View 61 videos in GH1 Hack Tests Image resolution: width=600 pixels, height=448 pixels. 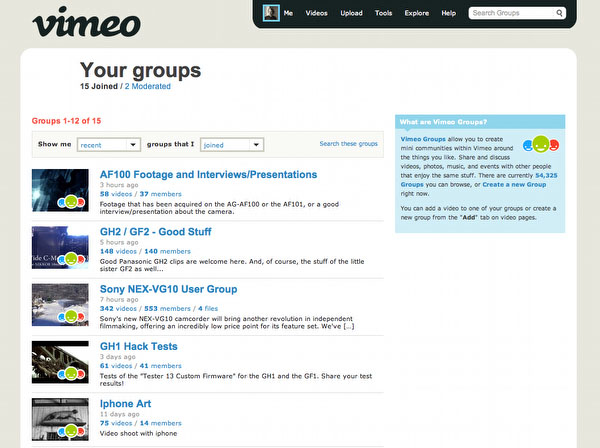tap(116, 366)
